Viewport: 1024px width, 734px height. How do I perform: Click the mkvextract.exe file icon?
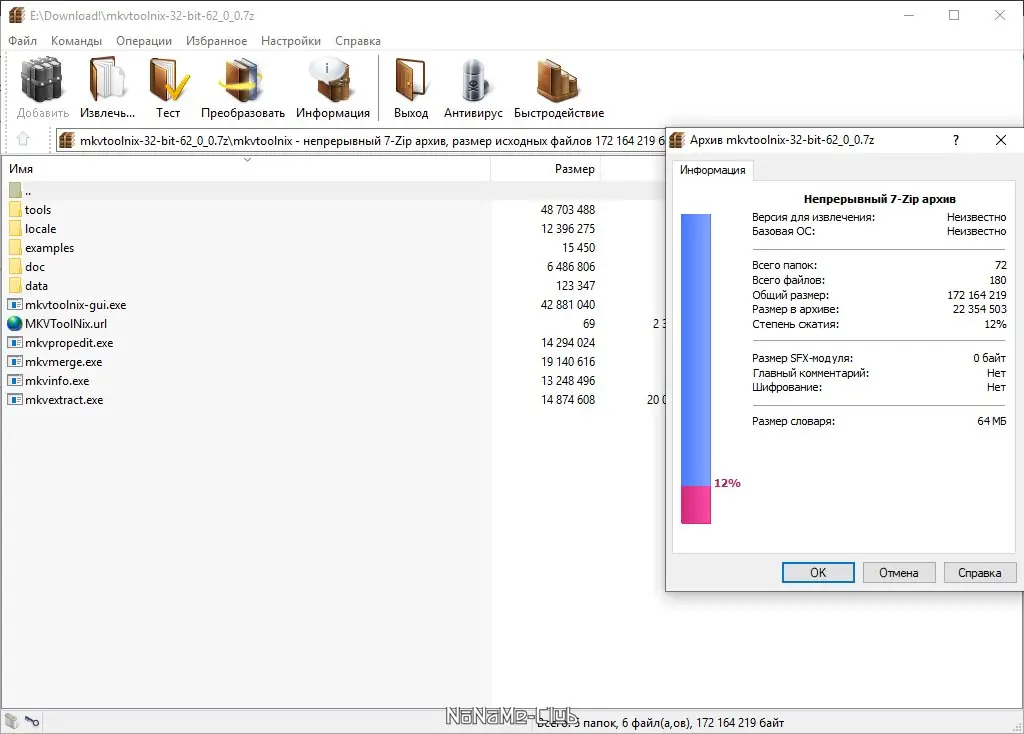coord(15,399)
